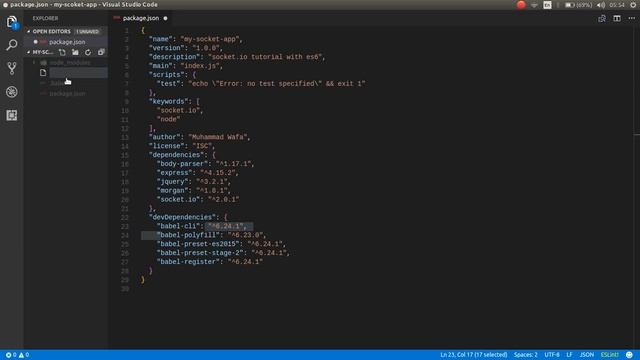
Task: Click the "express" dependency on line 17
Action: tap(174, 173)
